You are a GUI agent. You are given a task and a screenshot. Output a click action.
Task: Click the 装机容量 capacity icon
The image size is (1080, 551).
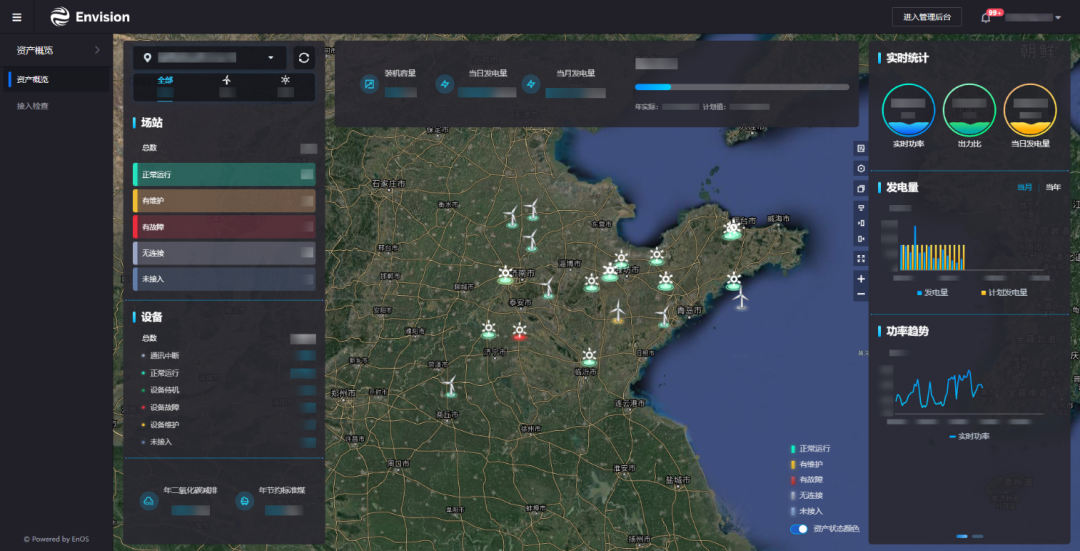[369, 84]
